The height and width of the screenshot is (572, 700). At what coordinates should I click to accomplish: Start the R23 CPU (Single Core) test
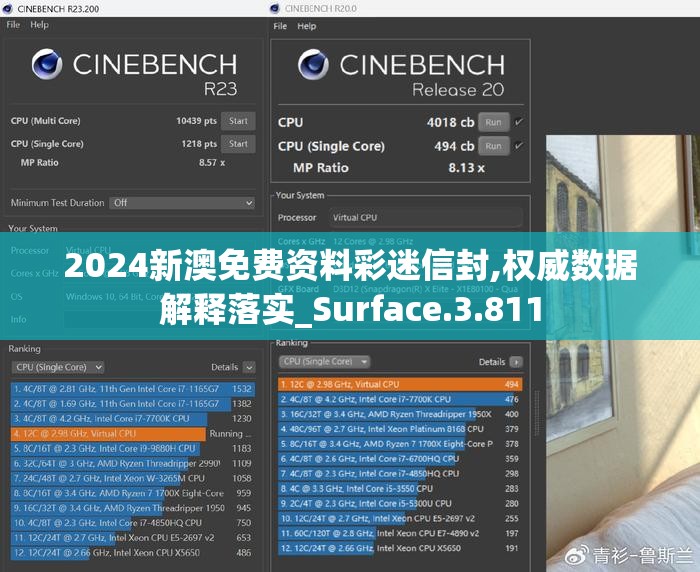pos(238,144)
